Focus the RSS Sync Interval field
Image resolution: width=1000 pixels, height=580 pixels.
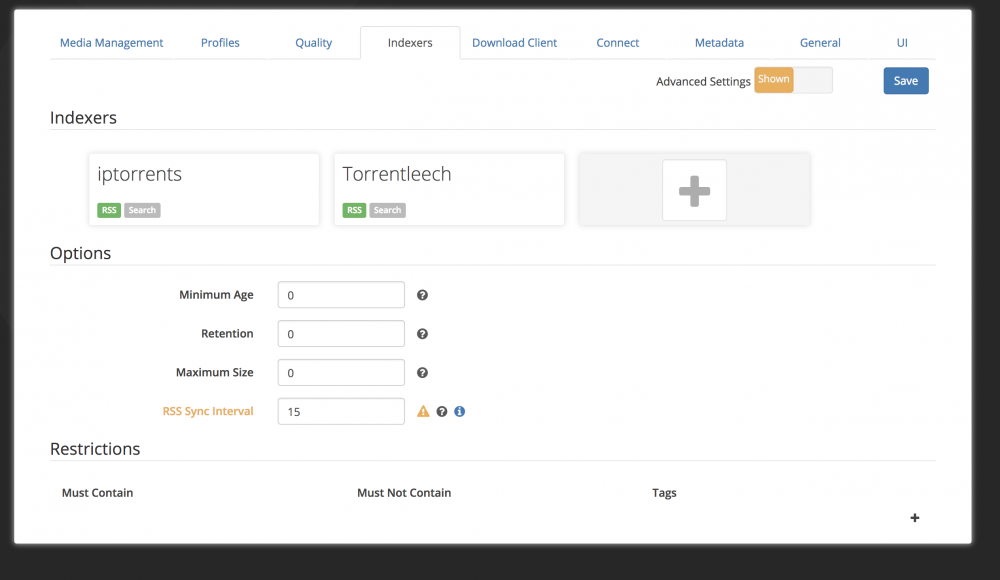[341, 412]
